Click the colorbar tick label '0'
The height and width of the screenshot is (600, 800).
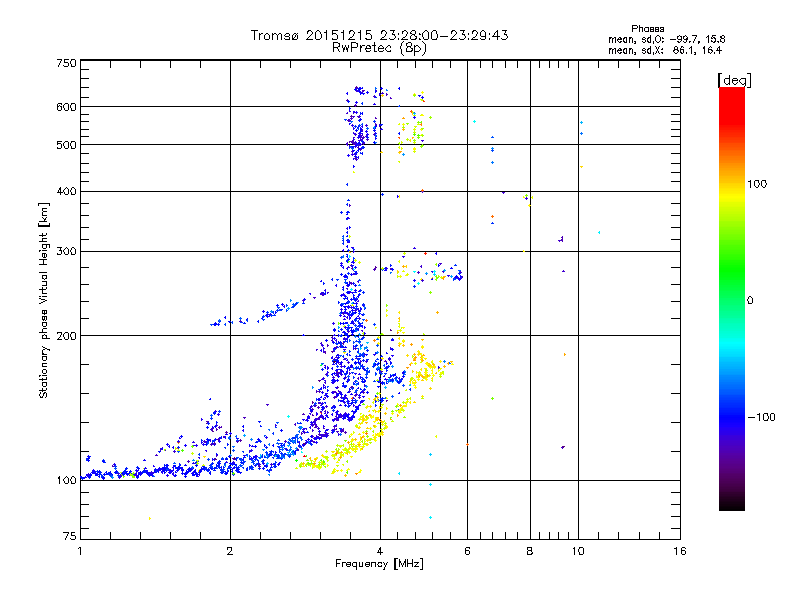coord(750,301)
